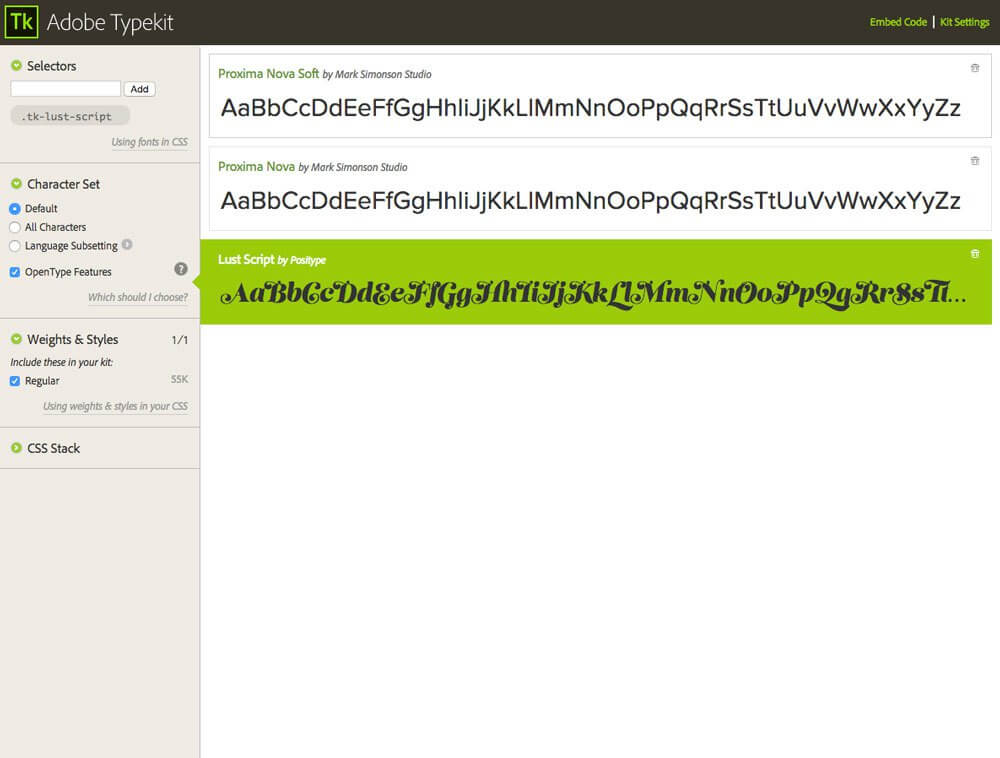Click the 55K file size value

[x=179, y=379]
